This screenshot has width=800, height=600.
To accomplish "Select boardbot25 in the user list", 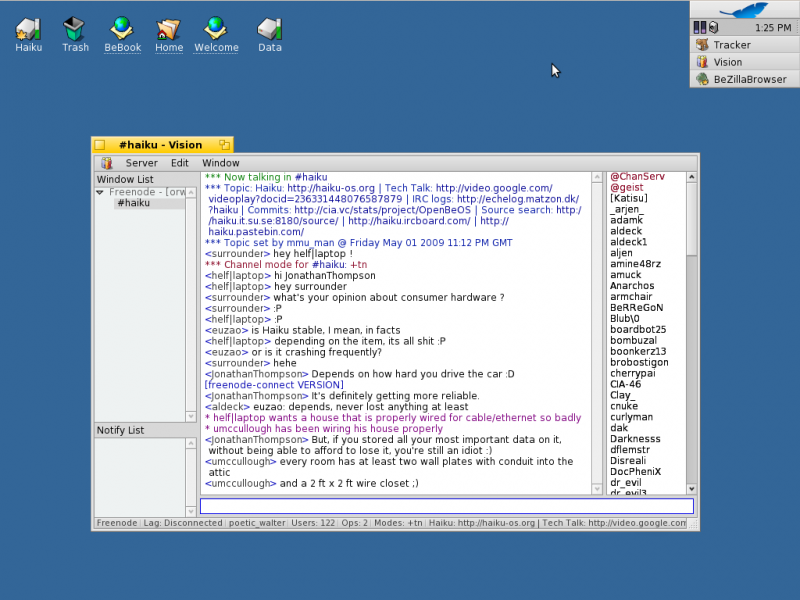I will 638,330.
